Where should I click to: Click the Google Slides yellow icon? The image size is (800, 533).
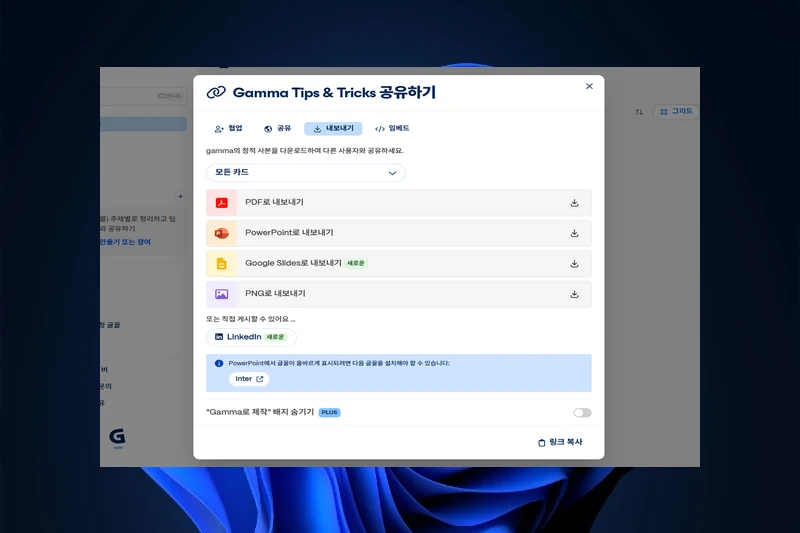coord(221,264)
